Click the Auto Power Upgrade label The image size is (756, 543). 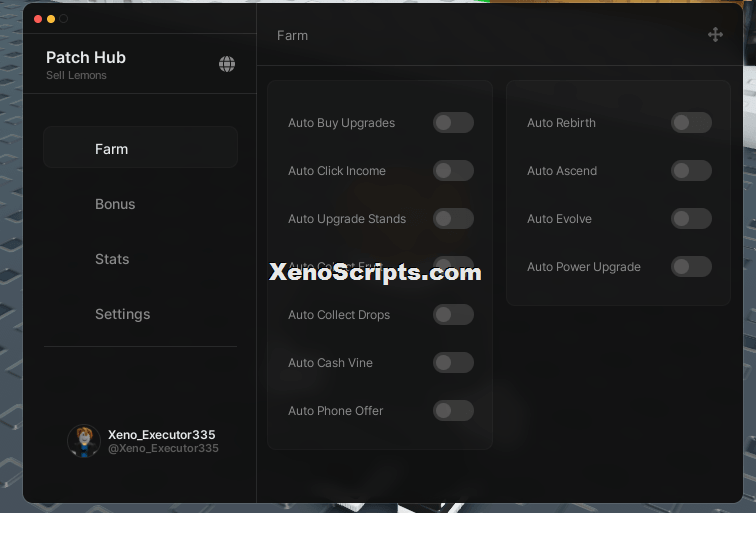click(x=584, y=267)
